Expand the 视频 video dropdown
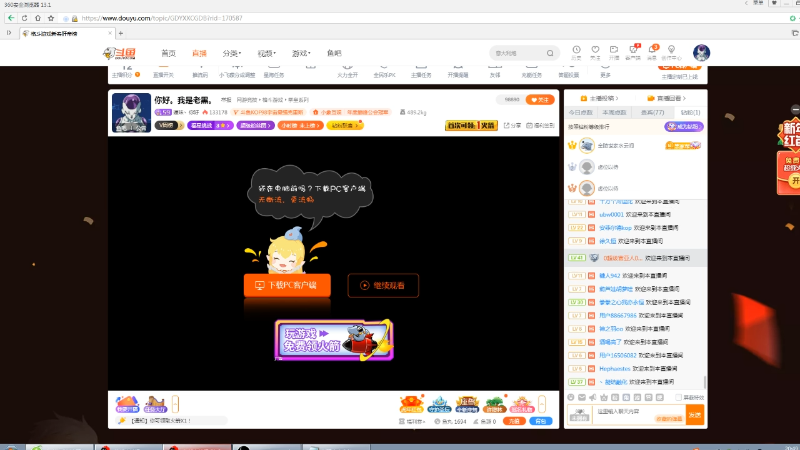This screenshot has height=450, width=800. point(266,53)
